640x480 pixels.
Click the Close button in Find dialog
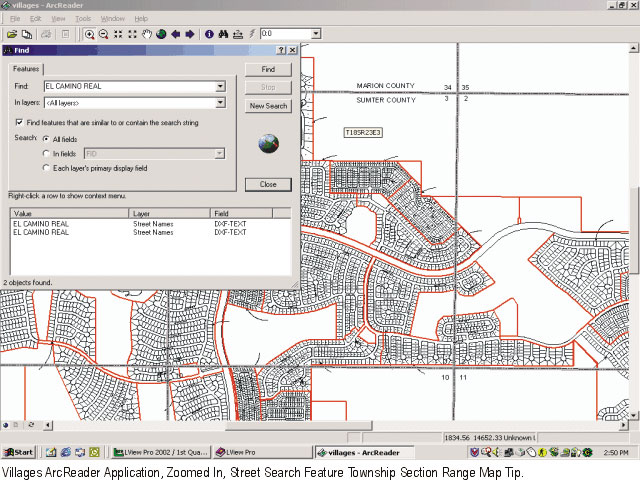(268, 184)
